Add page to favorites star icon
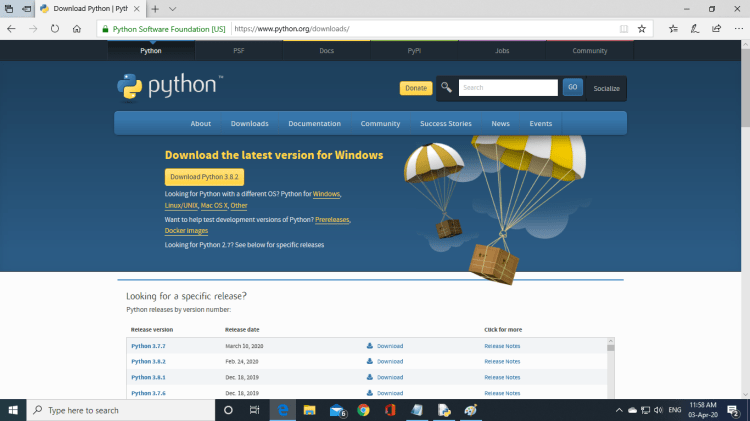750x421 pixels. pyautogui.click(x=642, y=29)
